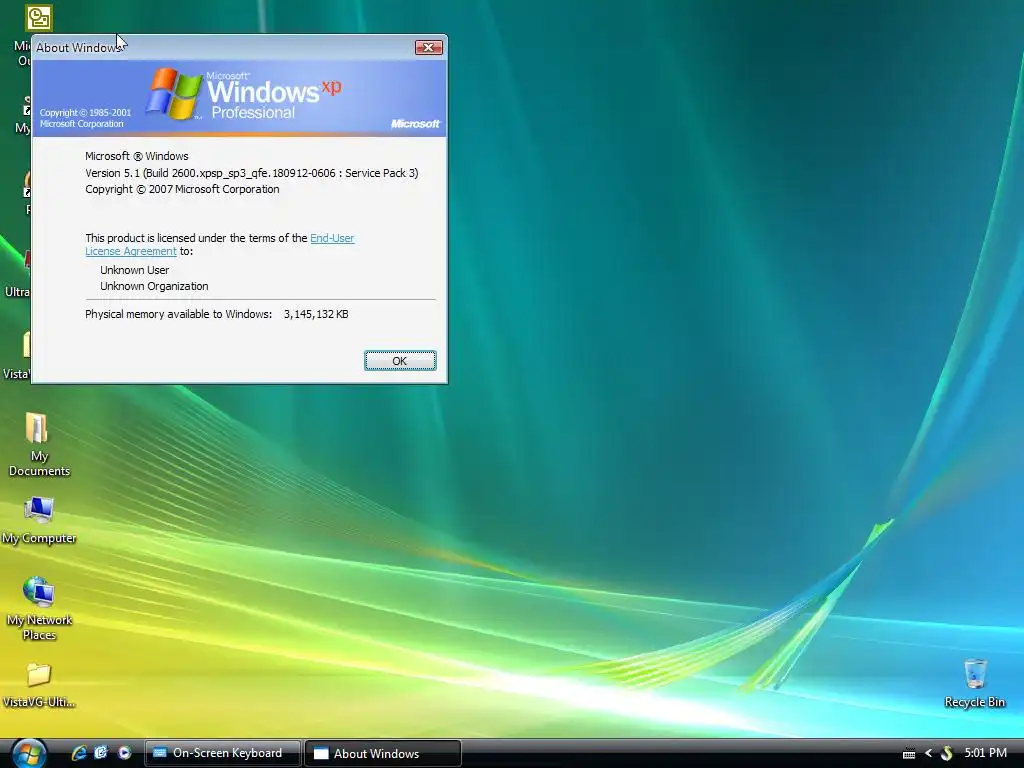Select the Recycle Bin desktop icon
The image size is (1024, 768).
pos(974,682)
